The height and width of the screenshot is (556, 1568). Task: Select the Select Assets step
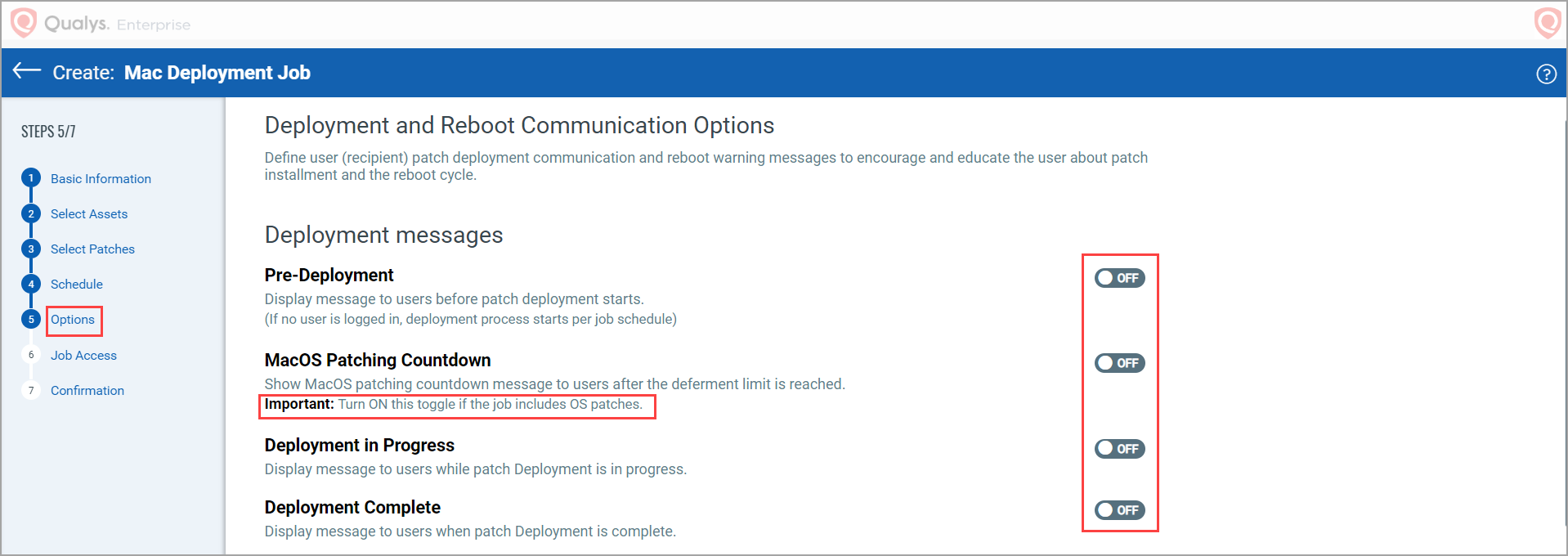coord(88,213)
